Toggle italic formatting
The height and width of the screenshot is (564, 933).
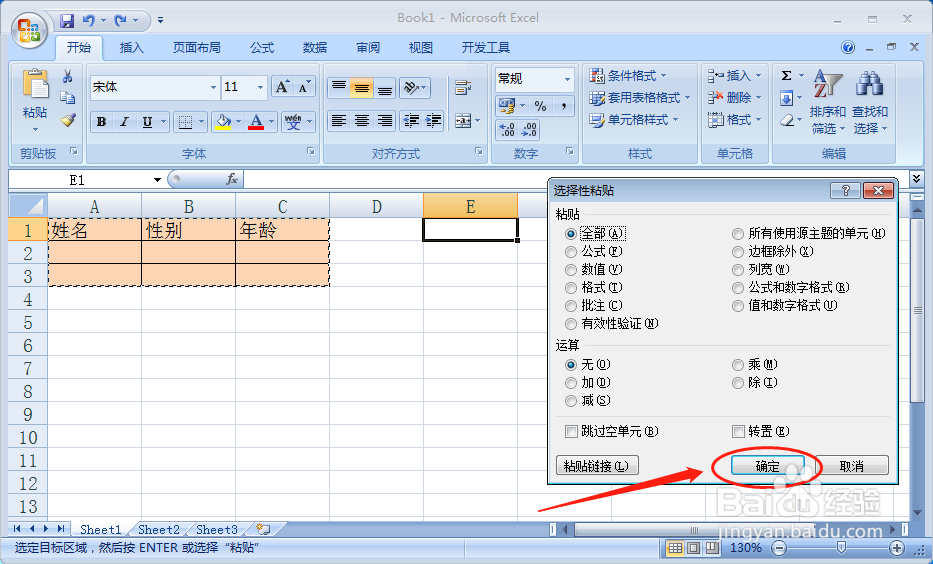(x=124, y=122)
